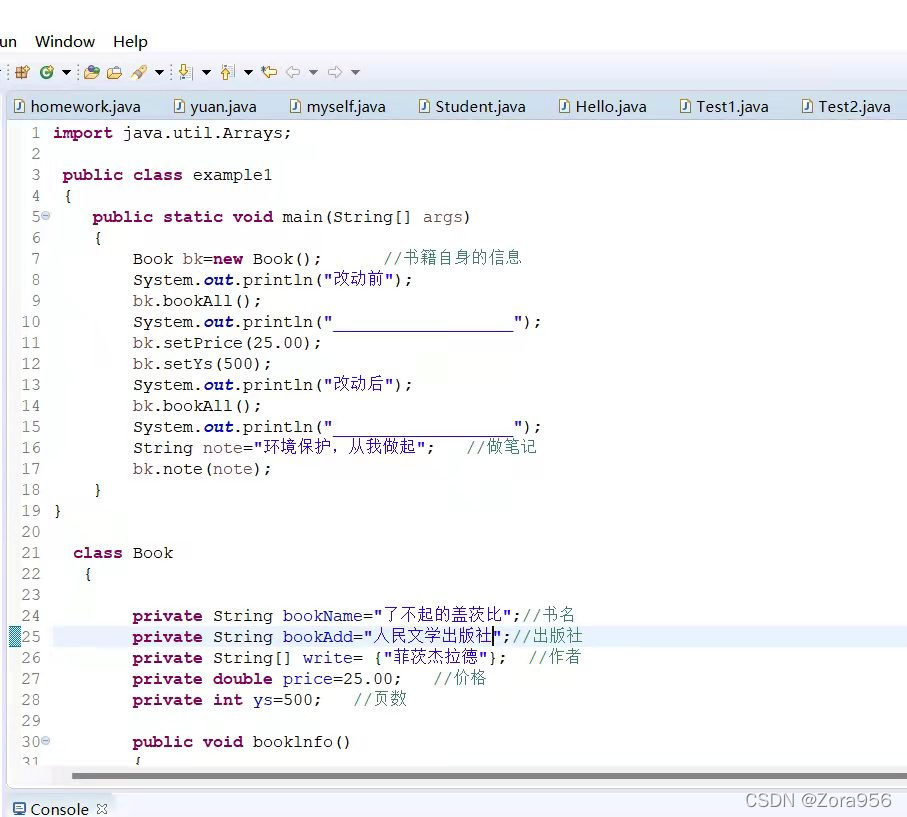This screenshot has height=817, width=907.
Task: Click "main" in the method signature
Action: (x=302, y=217)
